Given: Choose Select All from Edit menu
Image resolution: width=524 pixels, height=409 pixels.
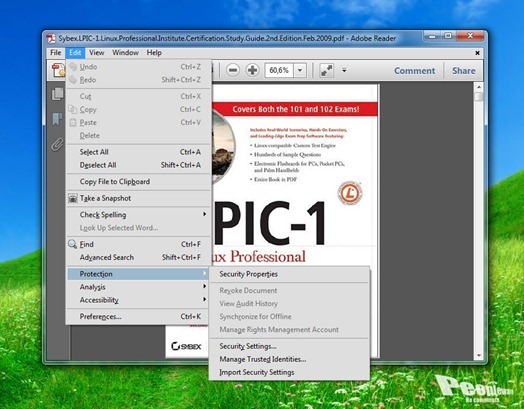Looking at the screenshot, I should [139, 152].
